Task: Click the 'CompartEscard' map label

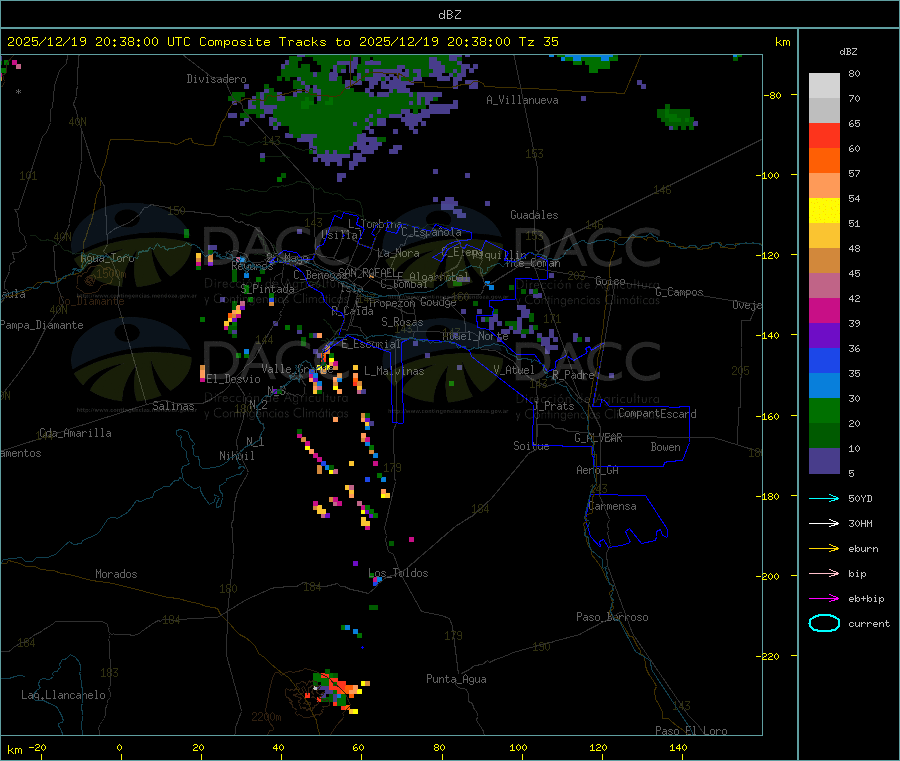Action: (657, 413)
